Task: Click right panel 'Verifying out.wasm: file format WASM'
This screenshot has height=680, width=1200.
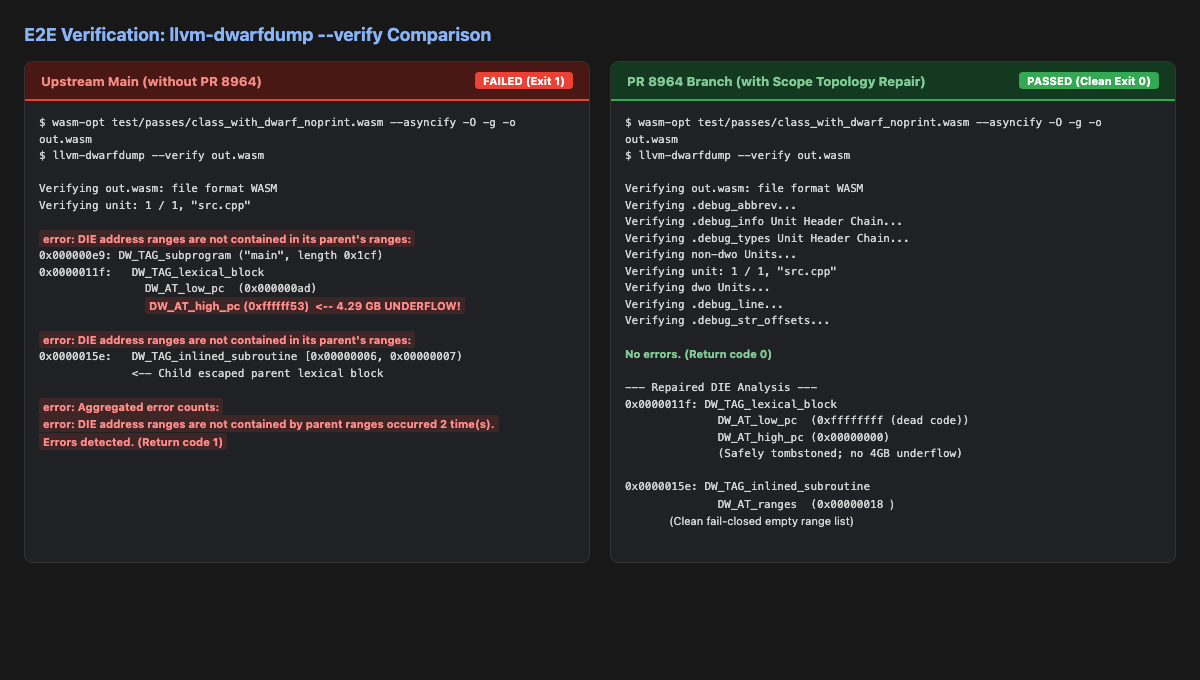Action: point(744,188)
